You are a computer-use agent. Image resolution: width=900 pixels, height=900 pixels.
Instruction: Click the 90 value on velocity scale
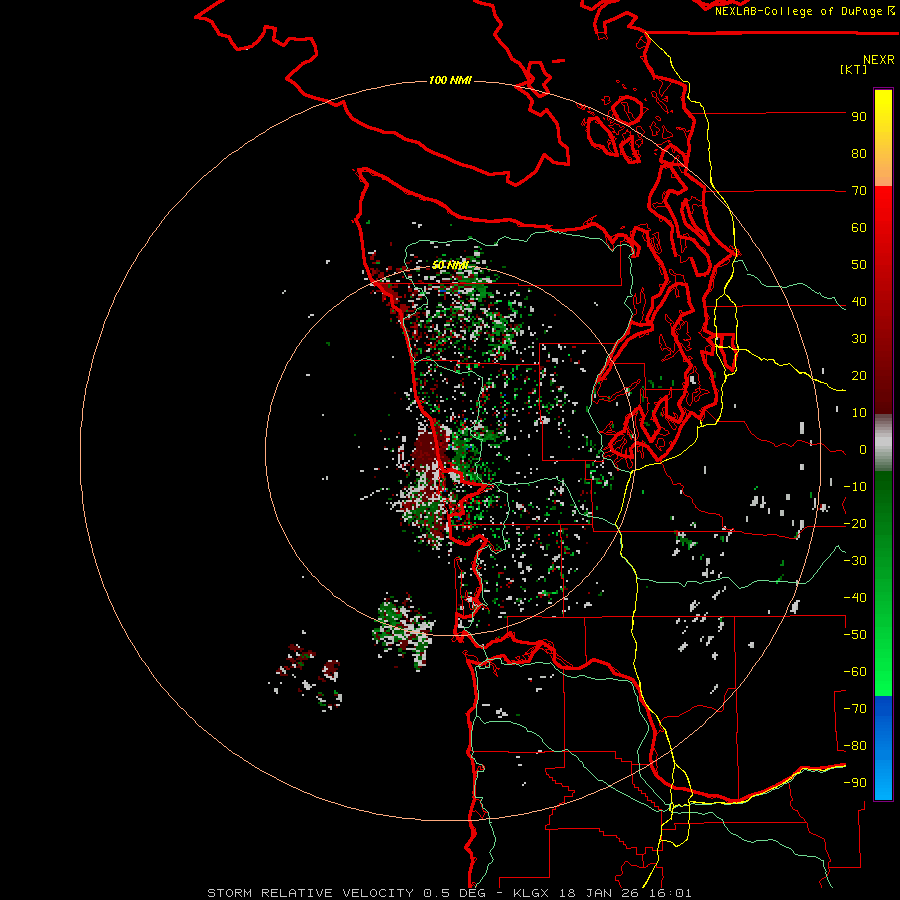(859, 117)
